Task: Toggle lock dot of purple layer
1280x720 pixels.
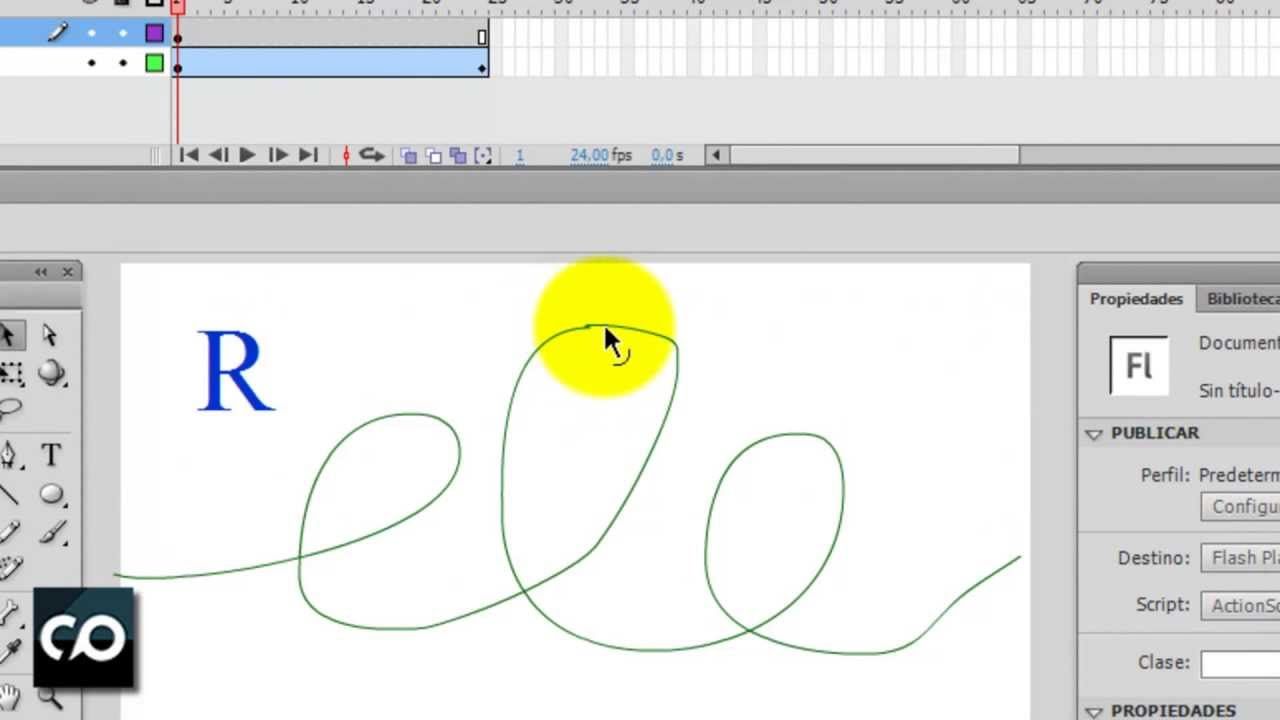Action: click(x=123, y=33)
